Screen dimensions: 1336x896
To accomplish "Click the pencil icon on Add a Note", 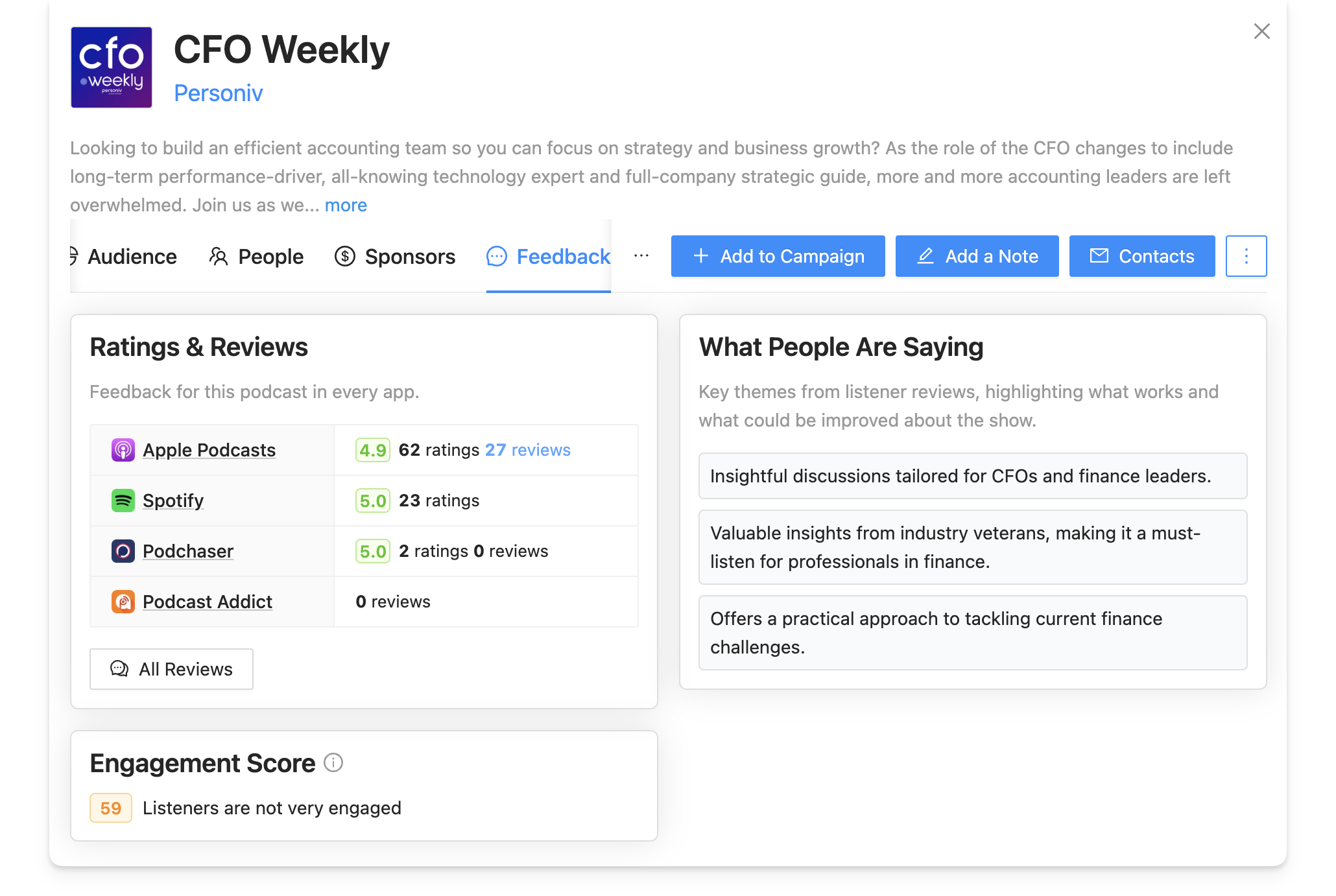I will coord(925,255).
